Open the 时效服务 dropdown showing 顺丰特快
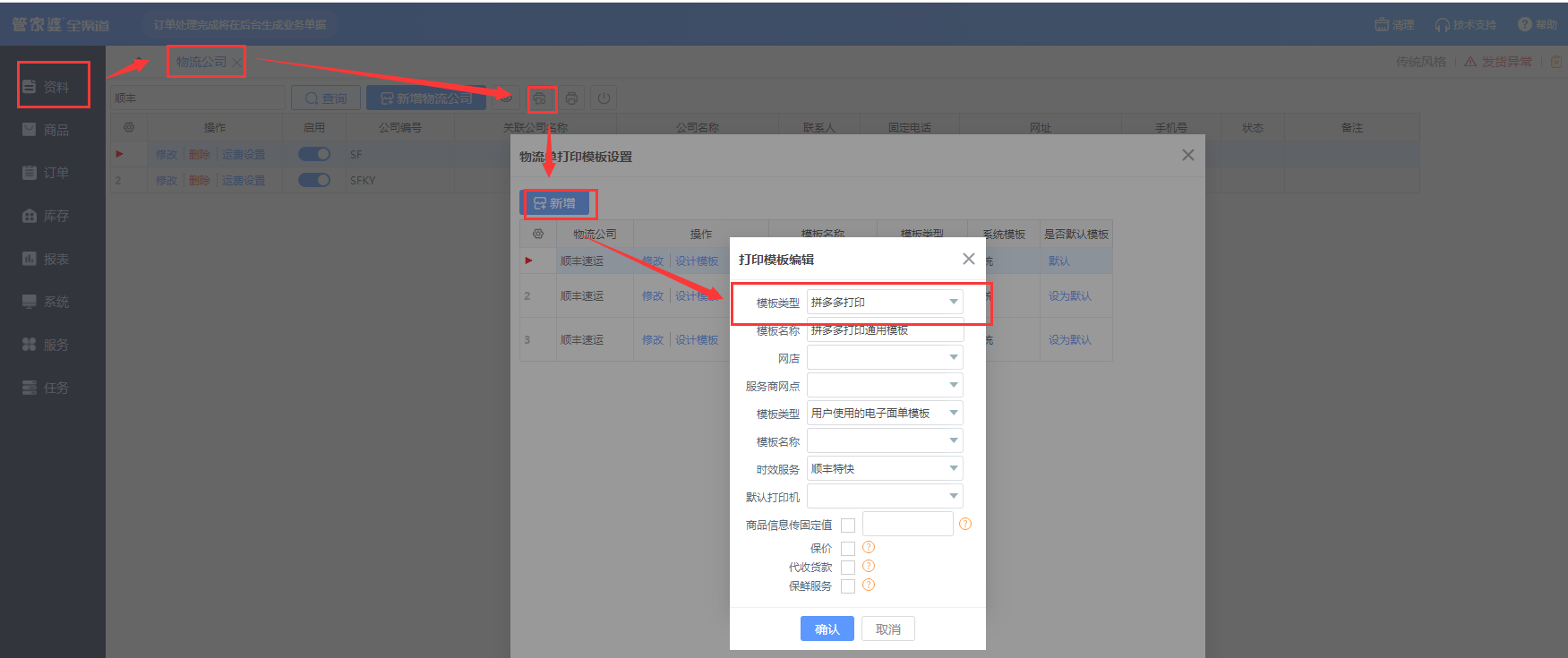1568x658 pixels. 885,468
